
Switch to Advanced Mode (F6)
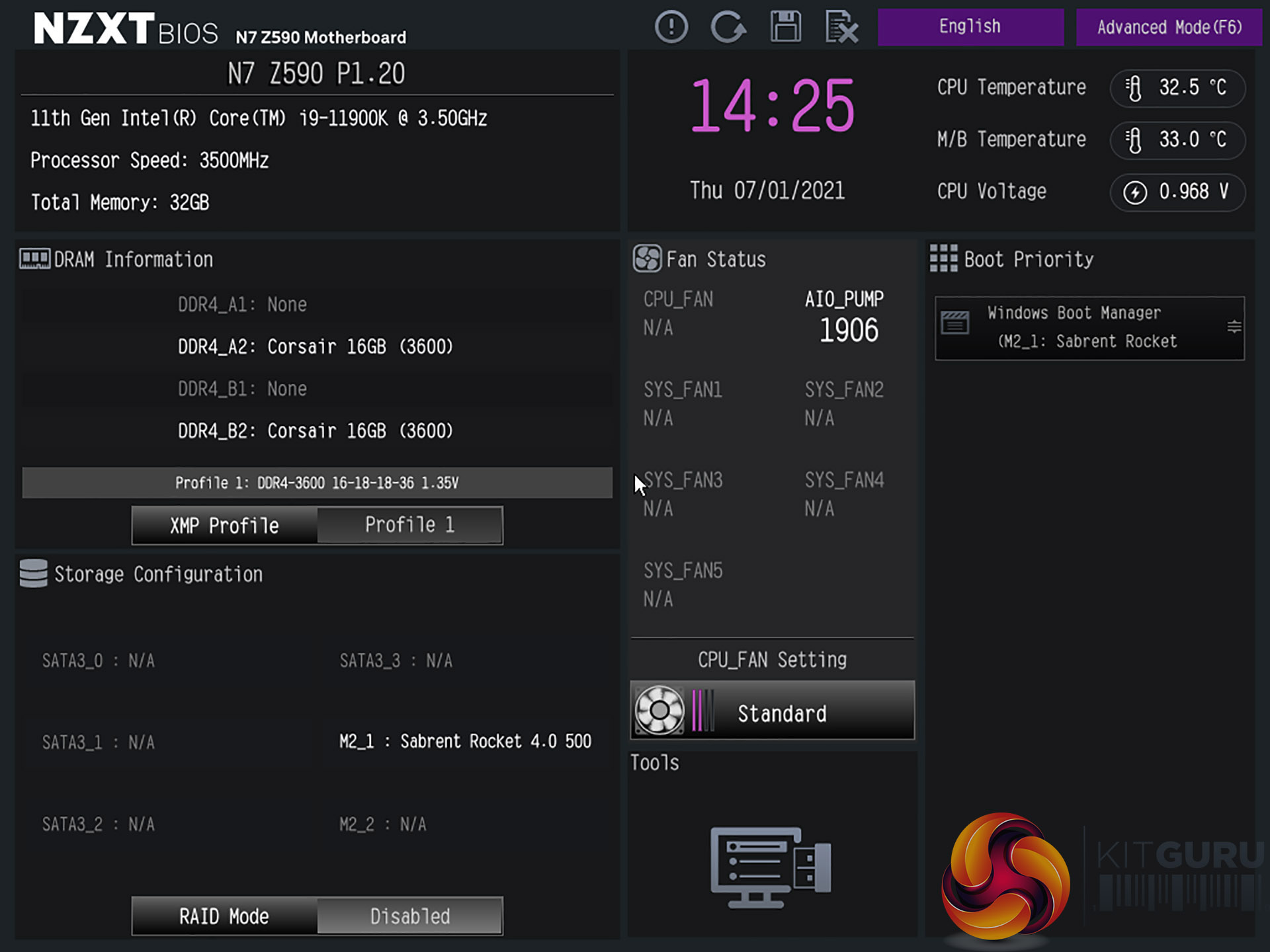[x=1169, y=27]
